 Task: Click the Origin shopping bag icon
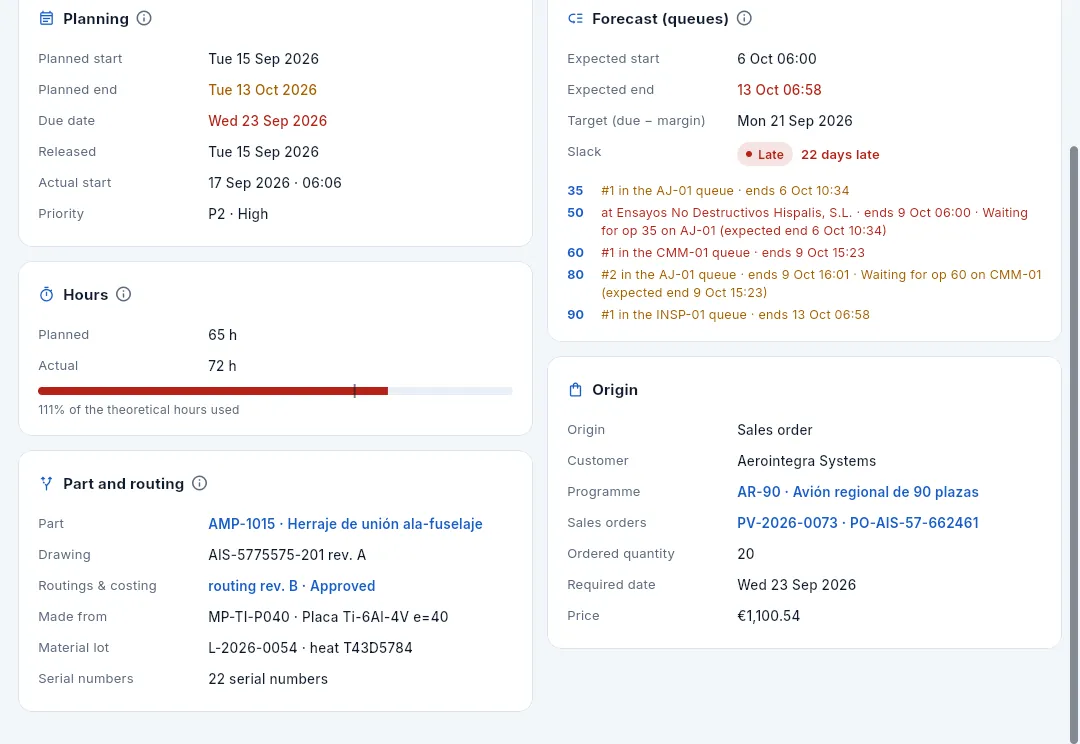[575, 390]
